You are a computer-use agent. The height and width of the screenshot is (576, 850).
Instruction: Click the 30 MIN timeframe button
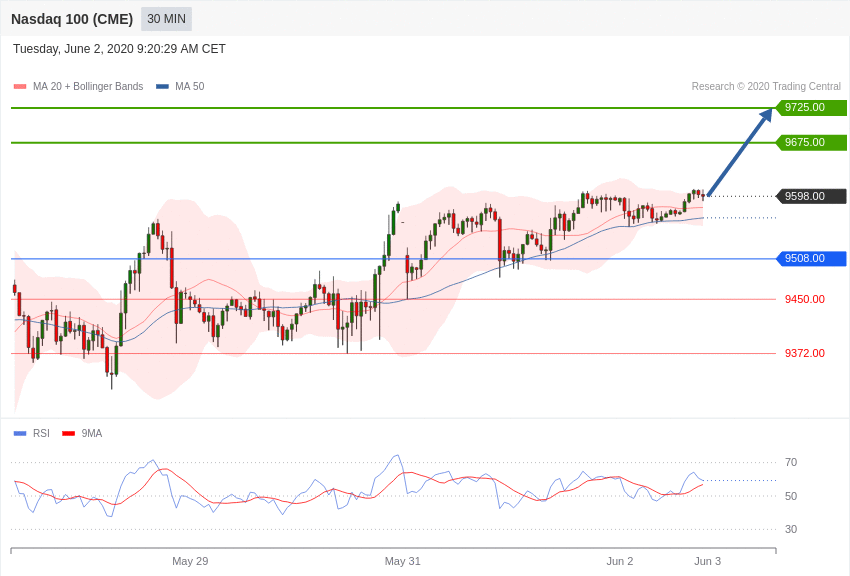coord(166,19)
